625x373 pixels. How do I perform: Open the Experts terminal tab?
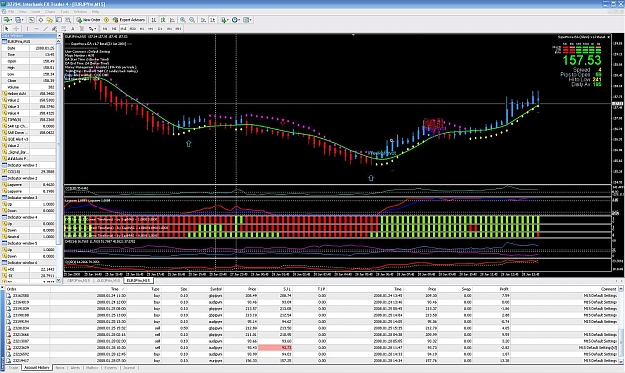coord(111,368)
